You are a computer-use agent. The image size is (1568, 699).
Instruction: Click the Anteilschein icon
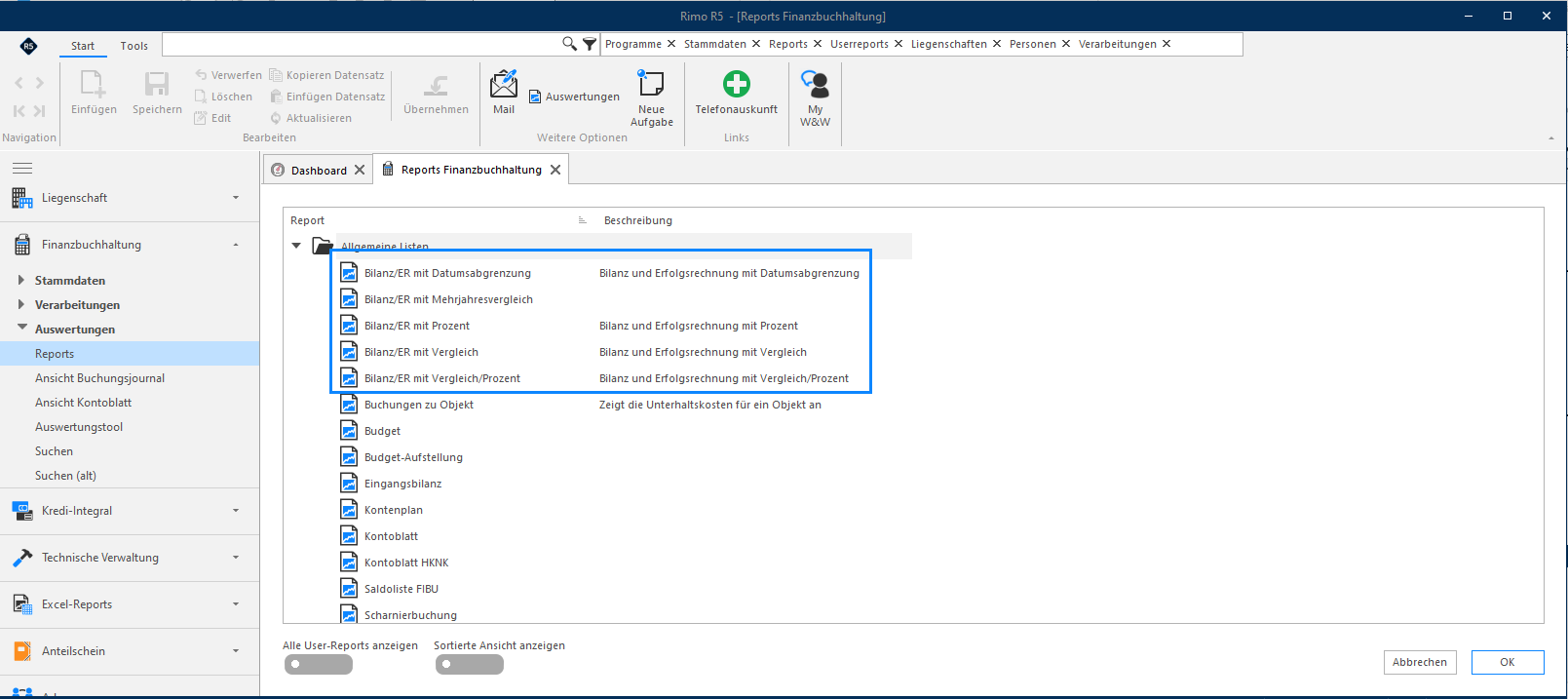point(21,651)
